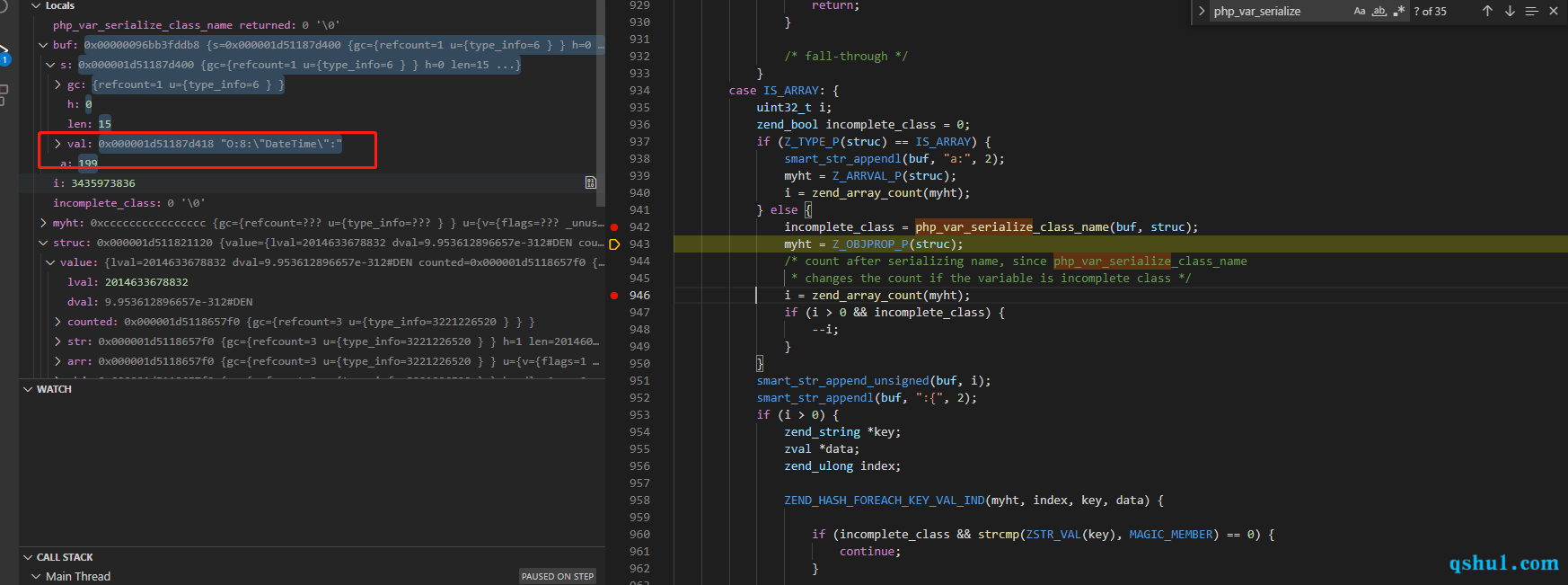Click line number 958
Viewport: 1568px width, 585px height.
(639, 500)
